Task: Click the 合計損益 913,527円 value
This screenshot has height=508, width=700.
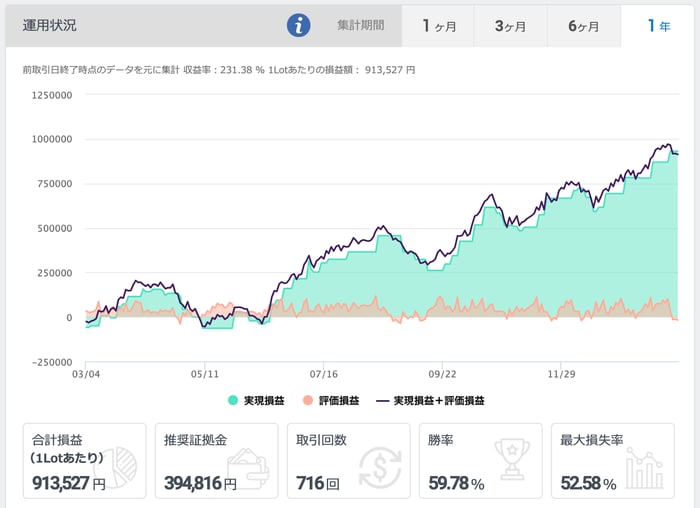Action: [x=69, y=484]
